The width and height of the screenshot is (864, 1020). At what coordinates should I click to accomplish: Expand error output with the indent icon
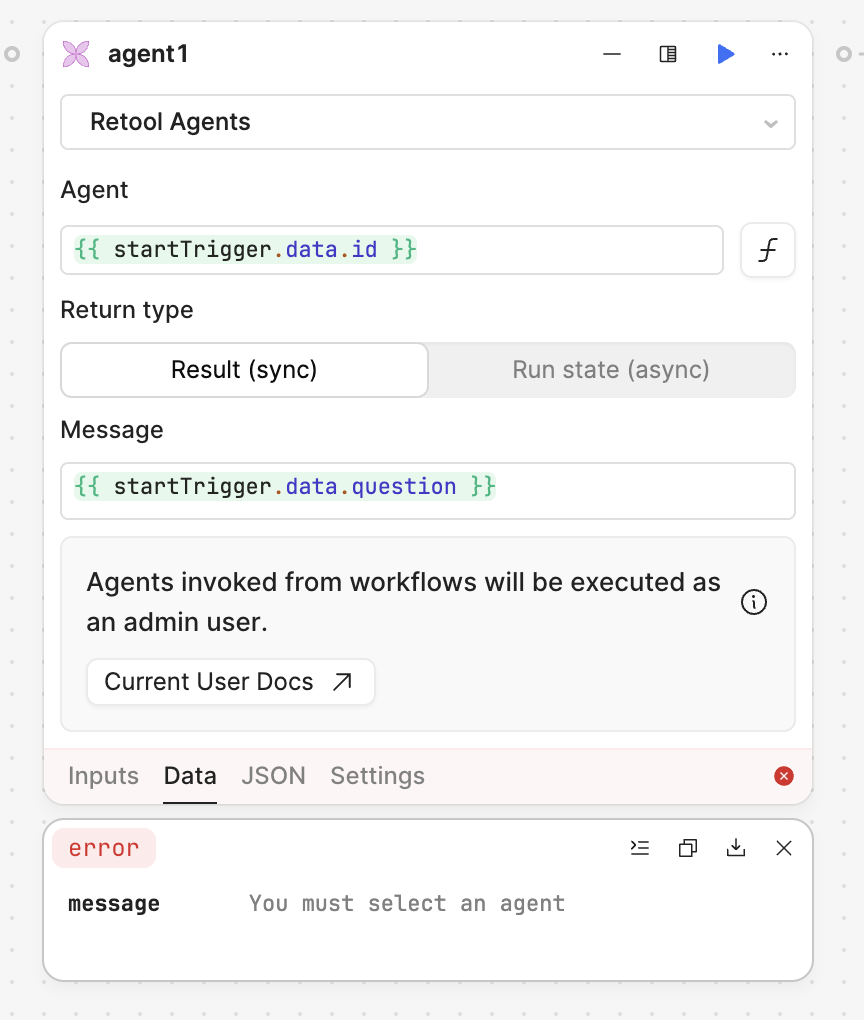point(640,848)
